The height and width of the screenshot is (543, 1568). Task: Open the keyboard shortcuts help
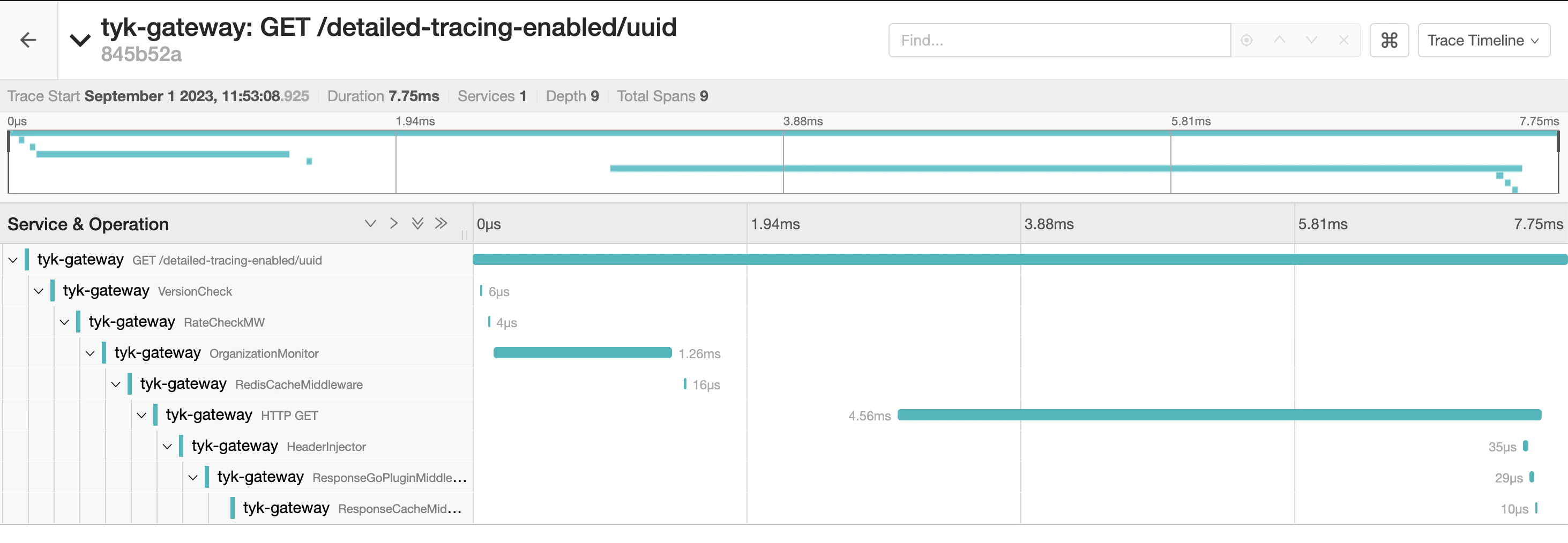(1388, 40)
